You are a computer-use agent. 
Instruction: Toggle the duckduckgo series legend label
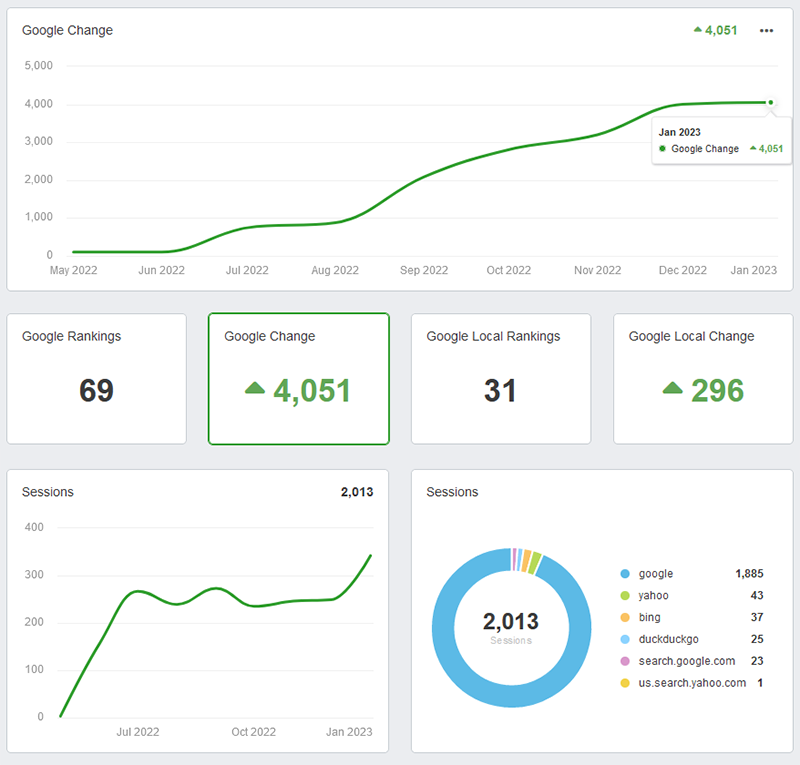668,640
